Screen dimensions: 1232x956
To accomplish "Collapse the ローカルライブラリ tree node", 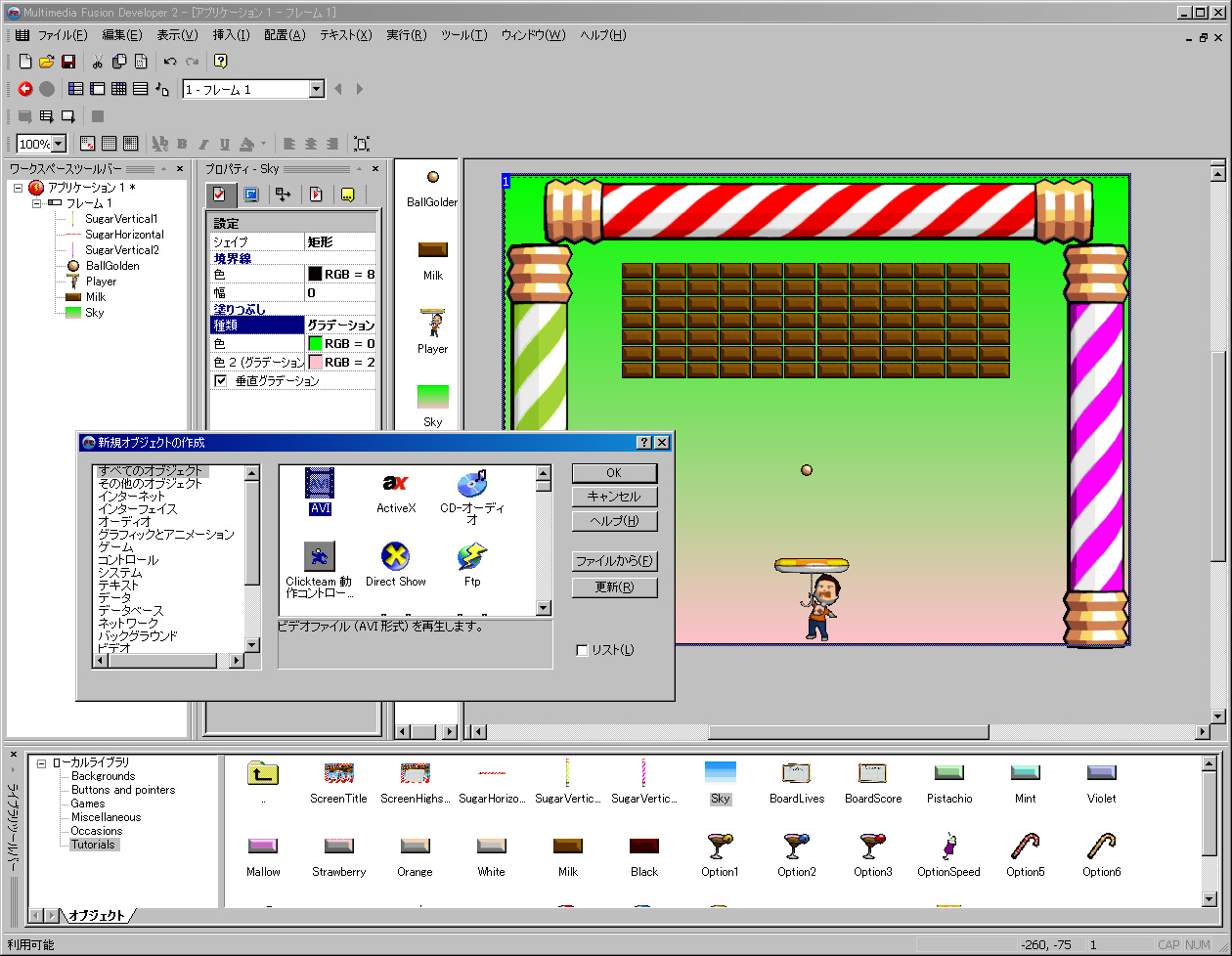I will point(42,762).
